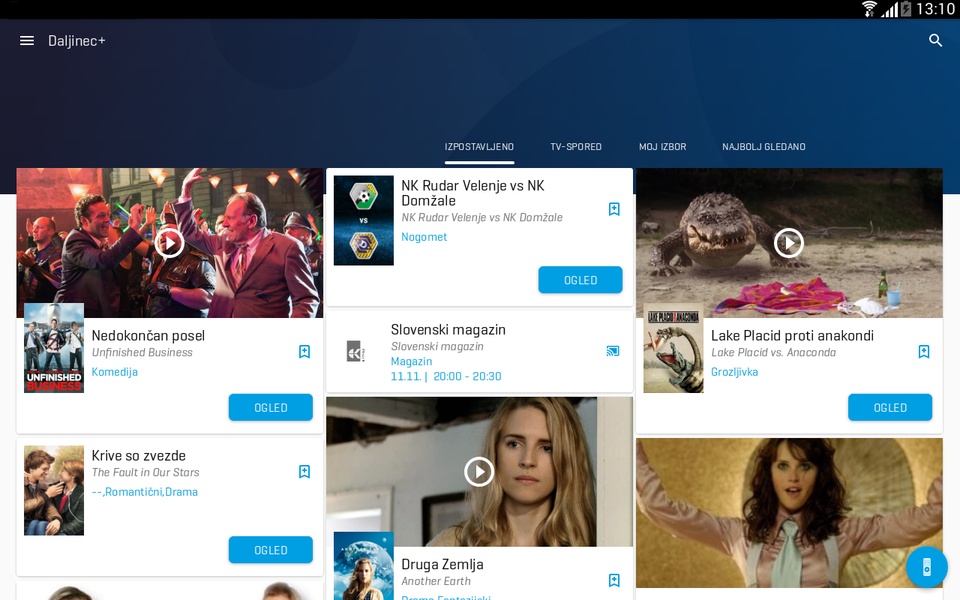Tap Ogled for Lake Placid proti anakondi
The image size is (960, 600).
click(890, 408)
